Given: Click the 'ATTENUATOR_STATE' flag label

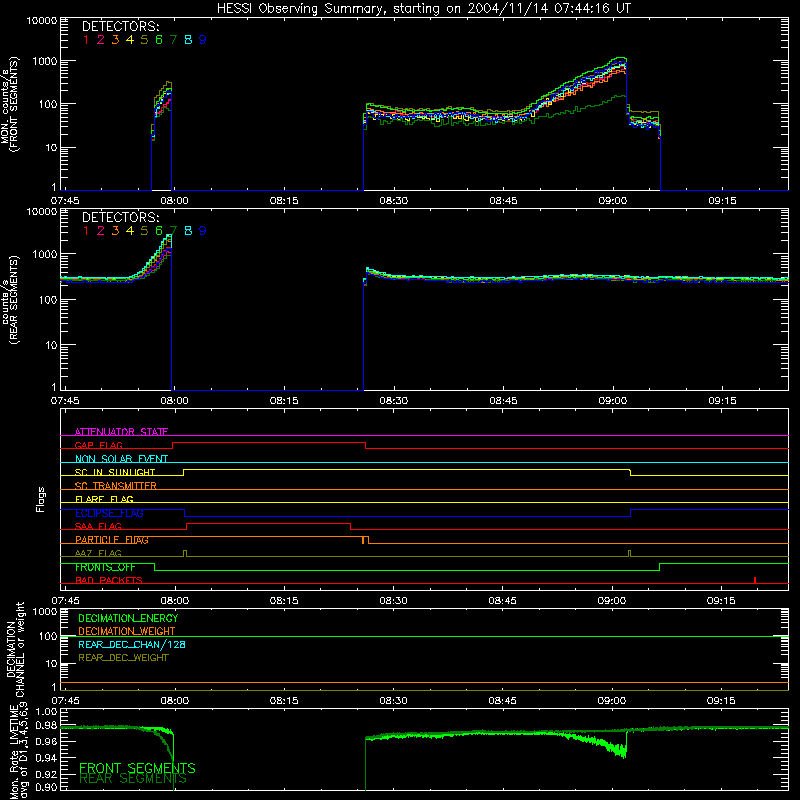Looking at the screenshot, I should 121,432.
